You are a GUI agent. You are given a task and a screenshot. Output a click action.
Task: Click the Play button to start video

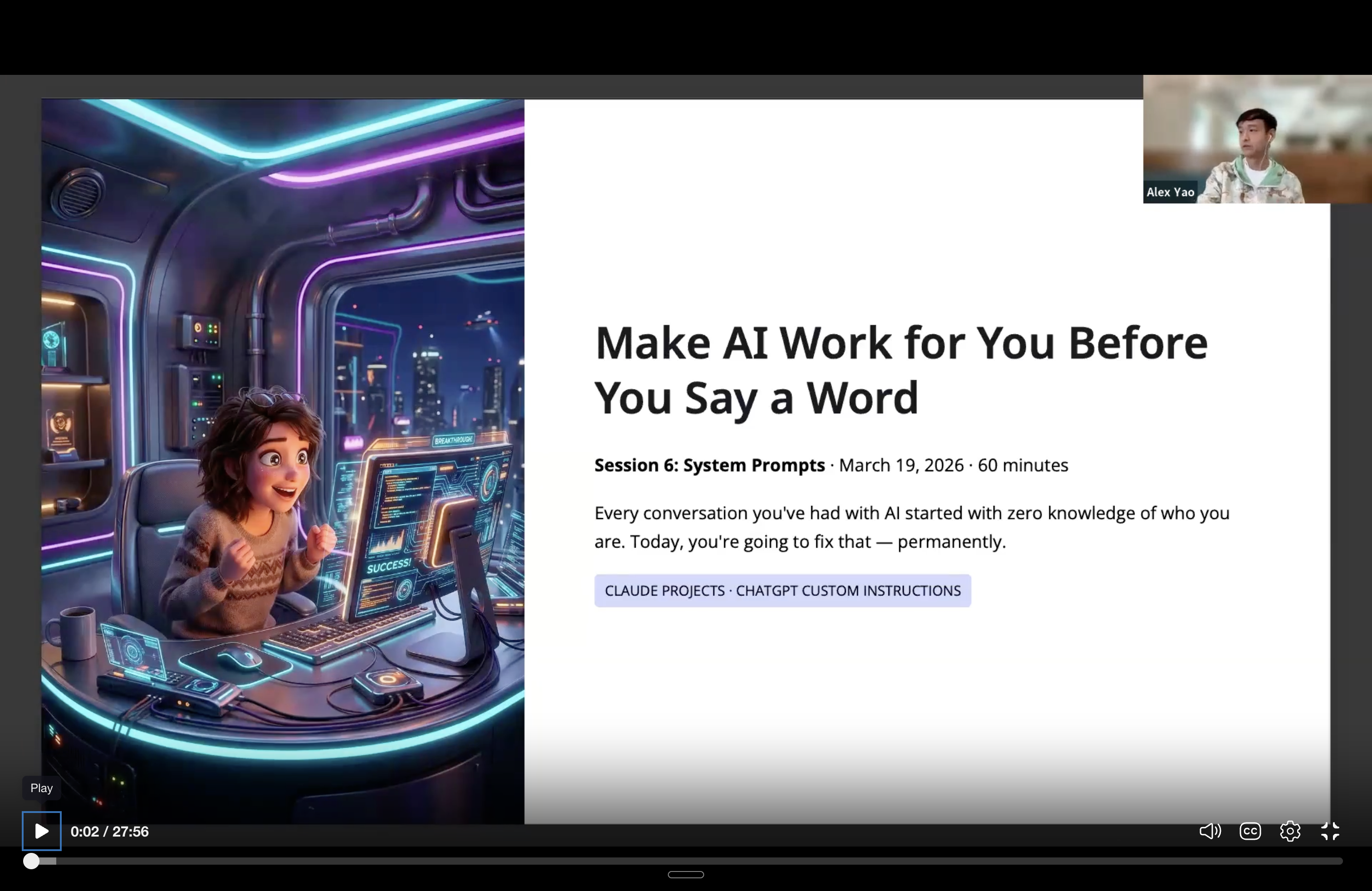click(x=41, y=831)
